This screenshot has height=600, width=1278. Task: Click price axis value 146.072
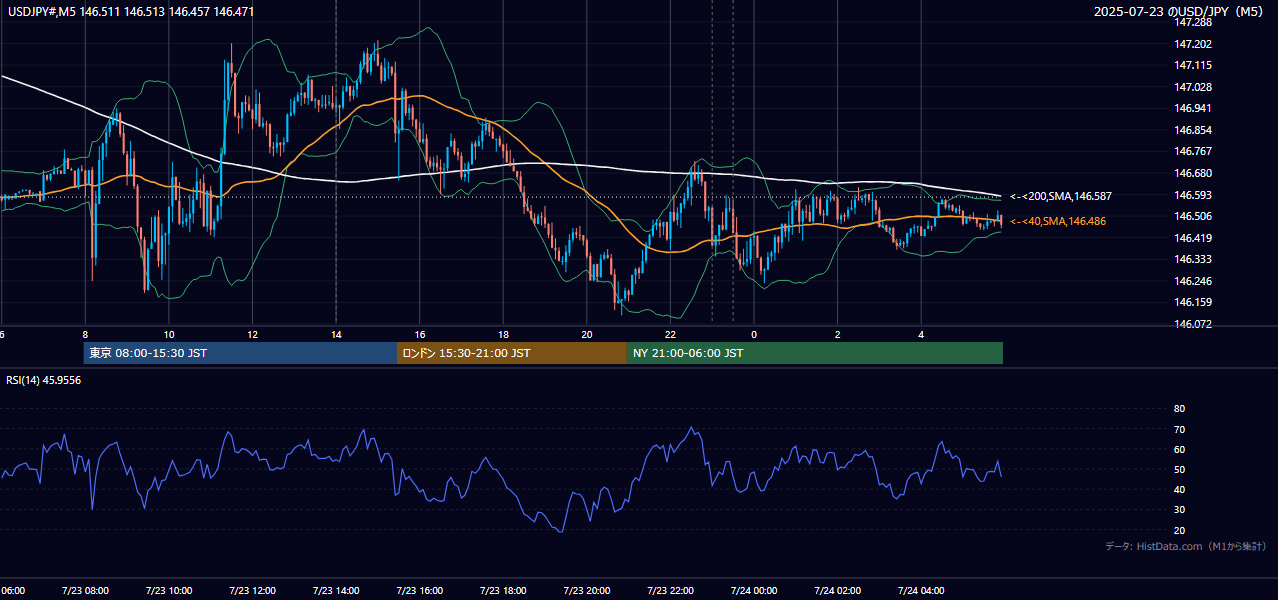(x=1193, y=324)
